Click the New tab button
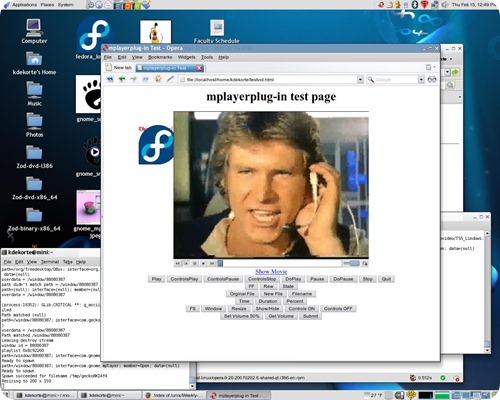The height and width of the screenshot is (400, 500). pos(119,68)
